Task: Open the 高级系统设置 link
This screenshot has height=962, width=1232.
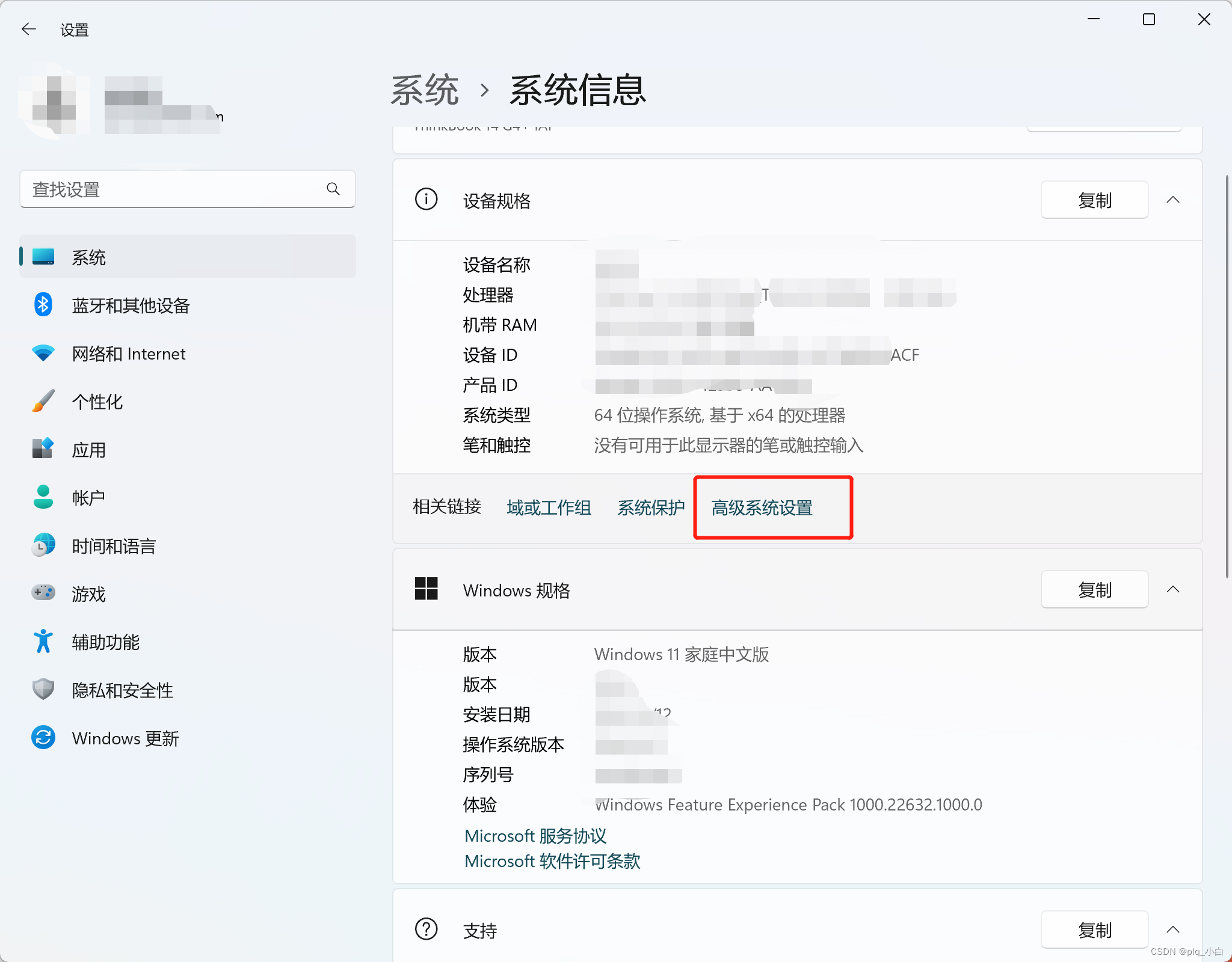Action: coord(762,507)
